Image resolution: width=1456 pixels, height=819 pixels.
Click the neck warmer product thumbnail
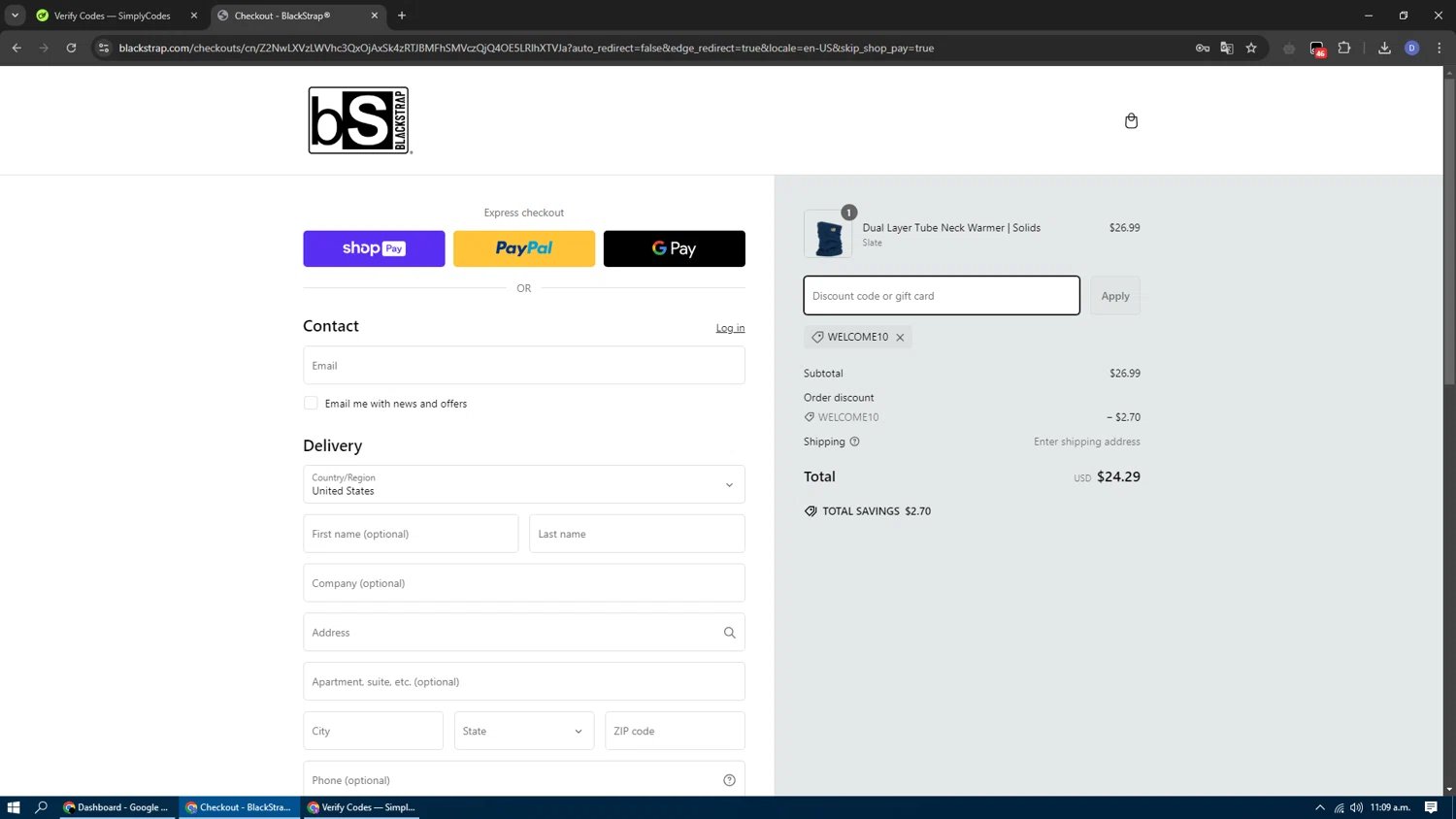(828, 234)
